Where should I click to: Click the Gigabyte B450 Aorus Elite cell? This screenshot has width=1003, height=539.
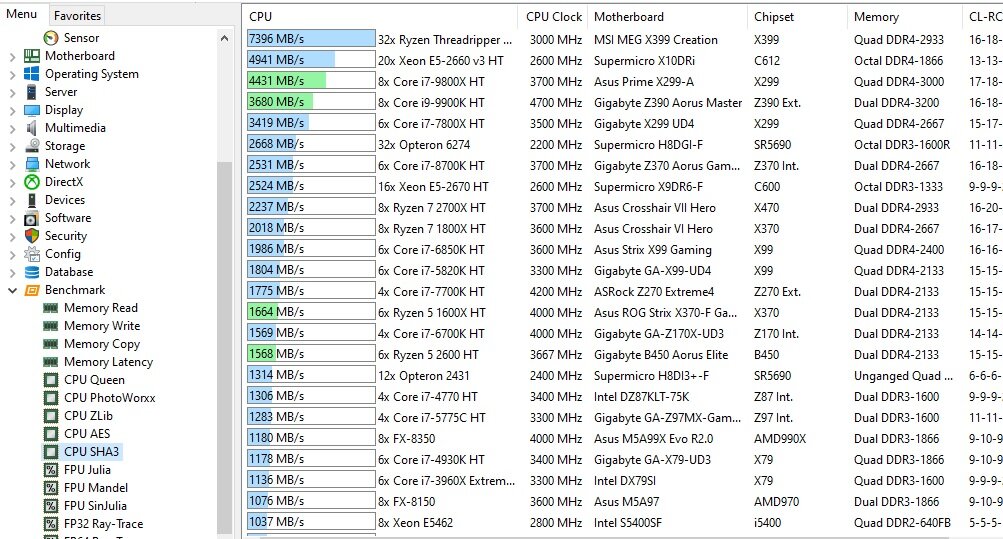[x=661, y=355]
